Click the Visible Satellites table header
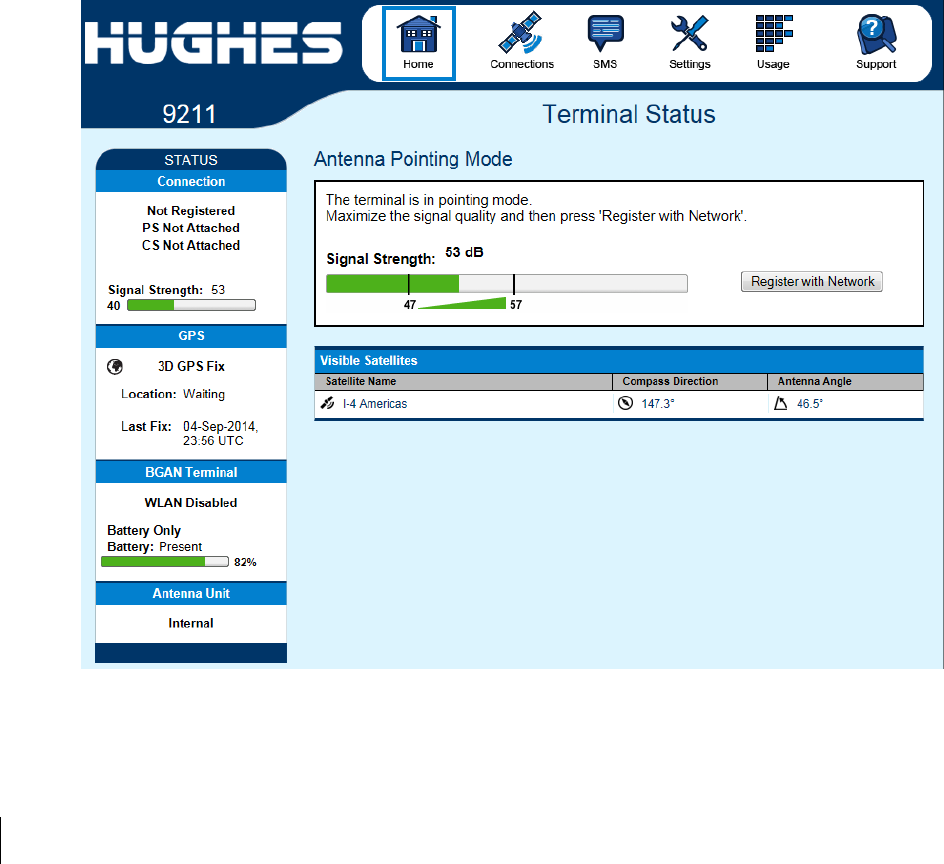This screenshot has width=944, height=864. [619, 360]
